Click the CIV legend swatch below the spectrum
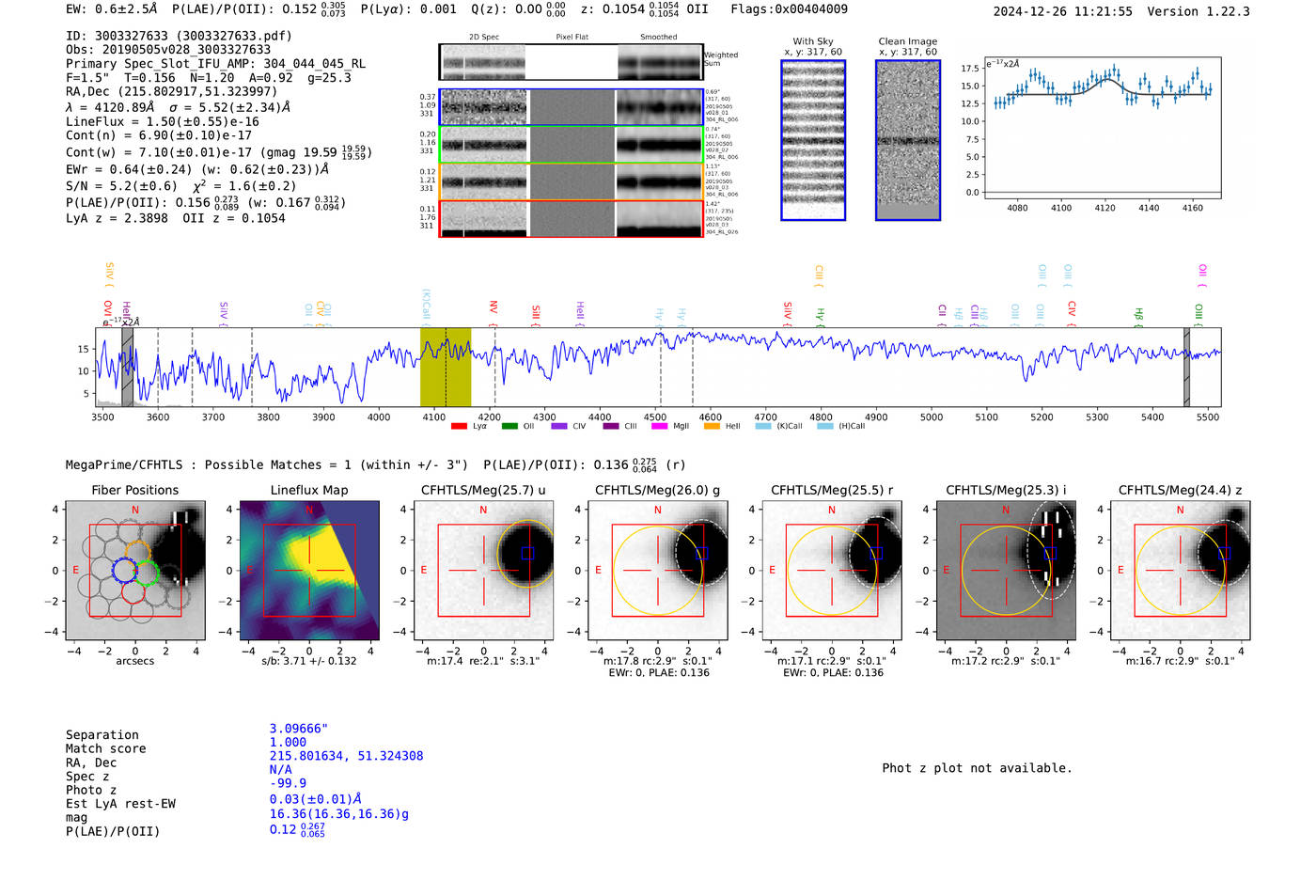 (x=559, y=426)
